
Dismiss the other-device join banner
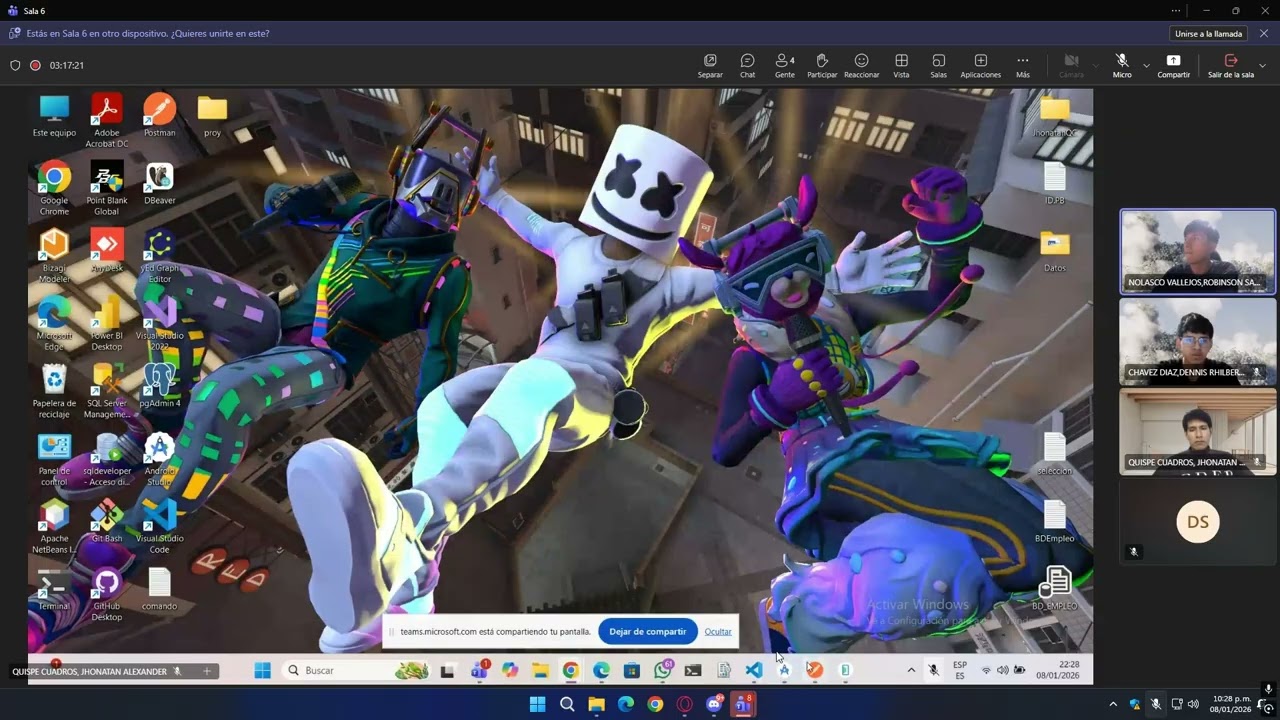[1264, 33]
